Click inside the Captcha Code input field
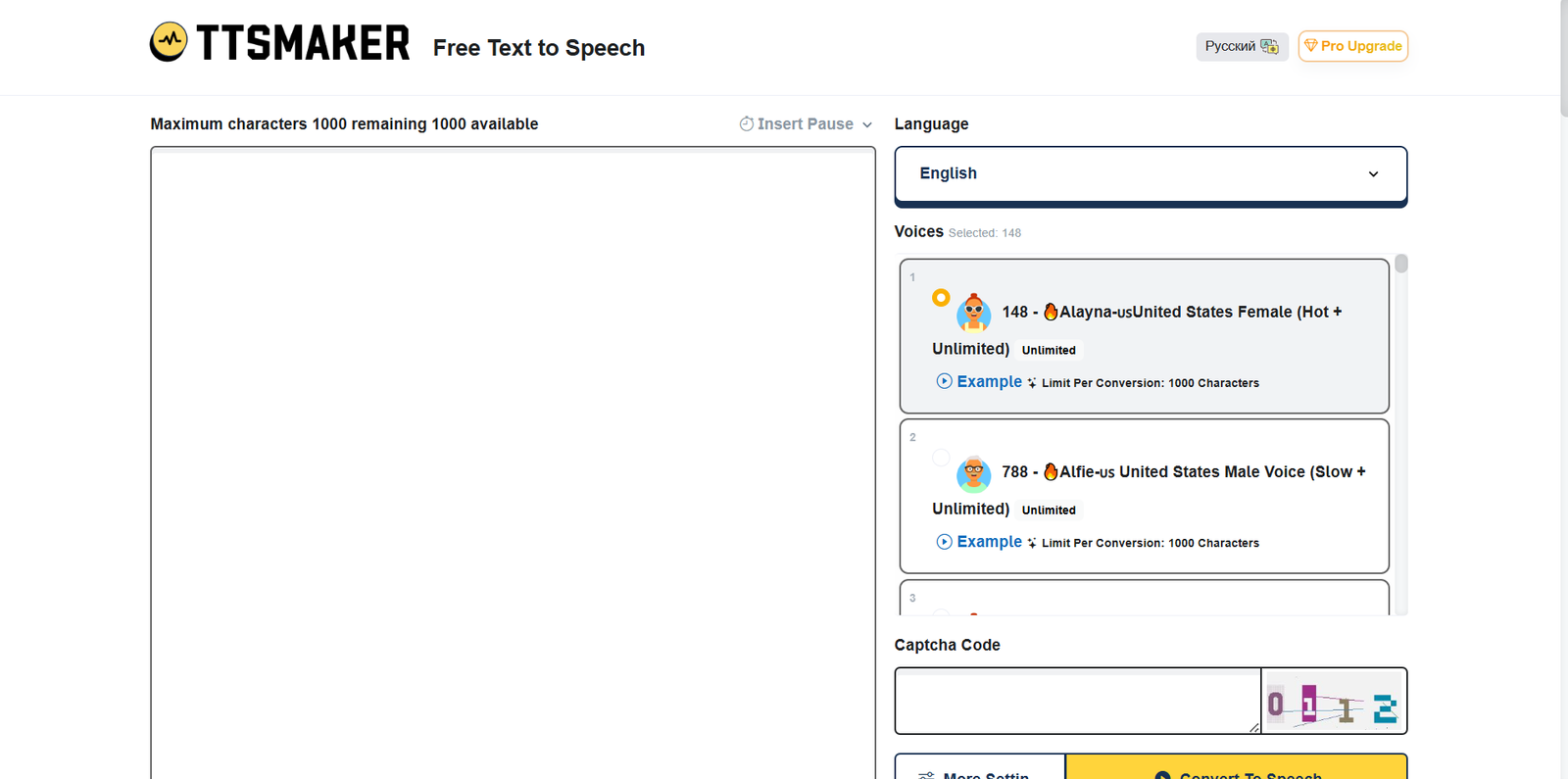Image resolution: width=1568 pixels, height=779 pixels. (1076, 701)
